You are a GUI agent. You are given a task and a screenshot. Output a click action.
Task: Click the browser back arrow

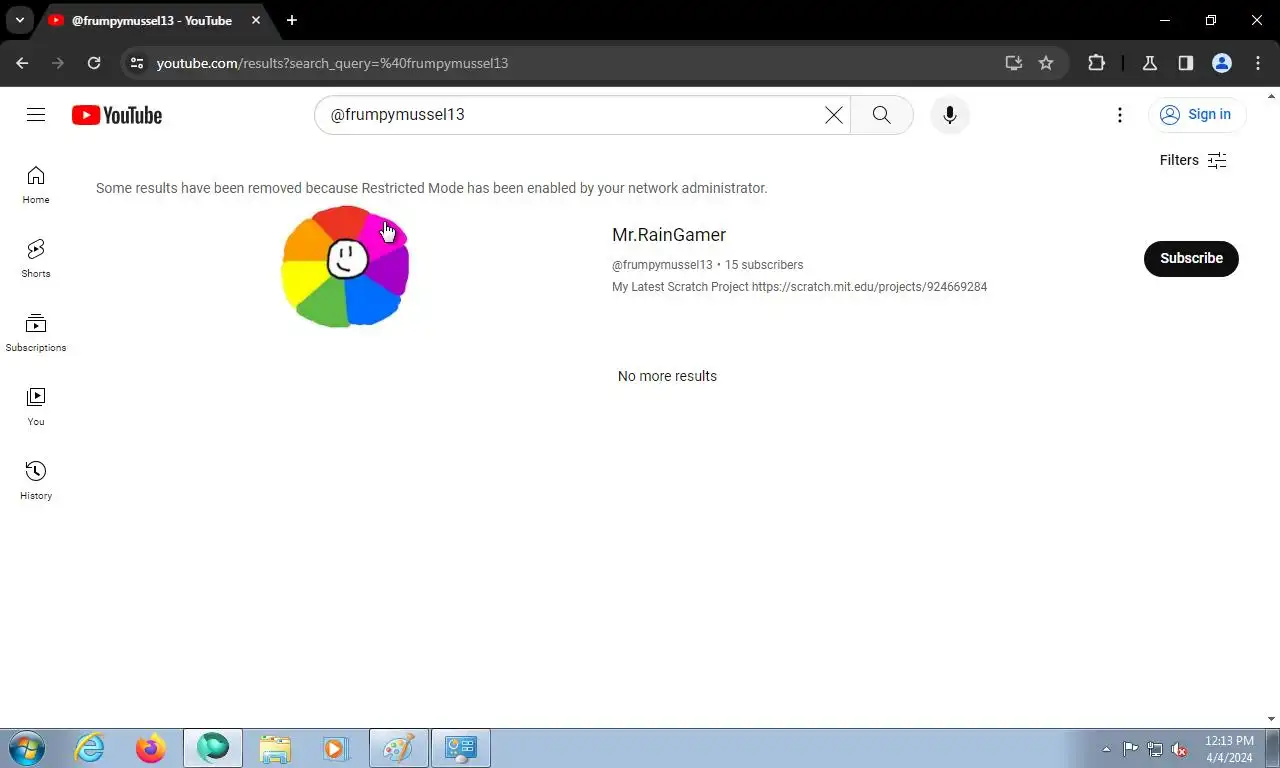[x=22, y=63]
